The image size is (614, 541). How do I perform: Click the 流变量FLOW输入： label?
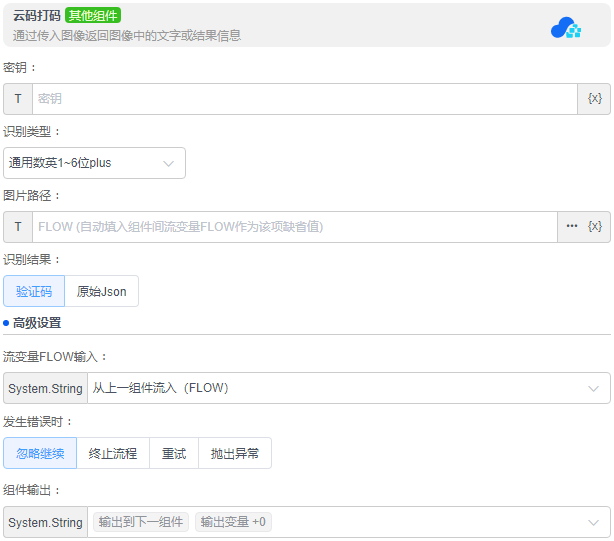(x=55, y=357)
